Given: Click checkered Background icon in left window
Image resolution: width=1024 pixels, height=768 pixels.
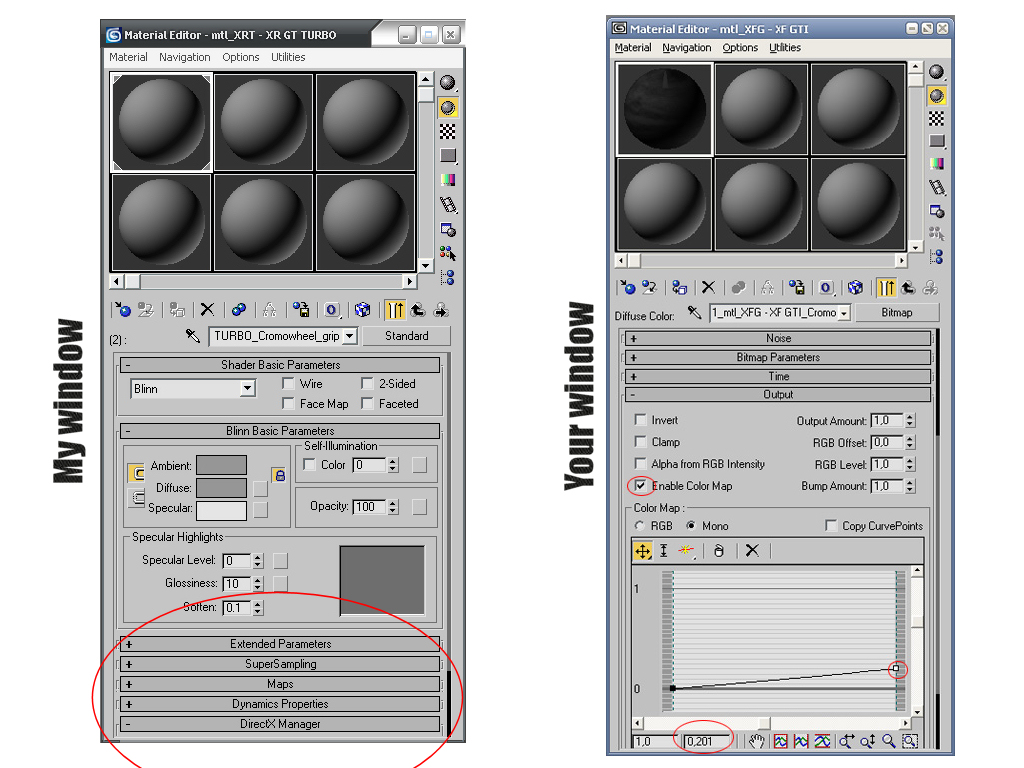Looking at the screenshot, I should click(x=447, y=132).
